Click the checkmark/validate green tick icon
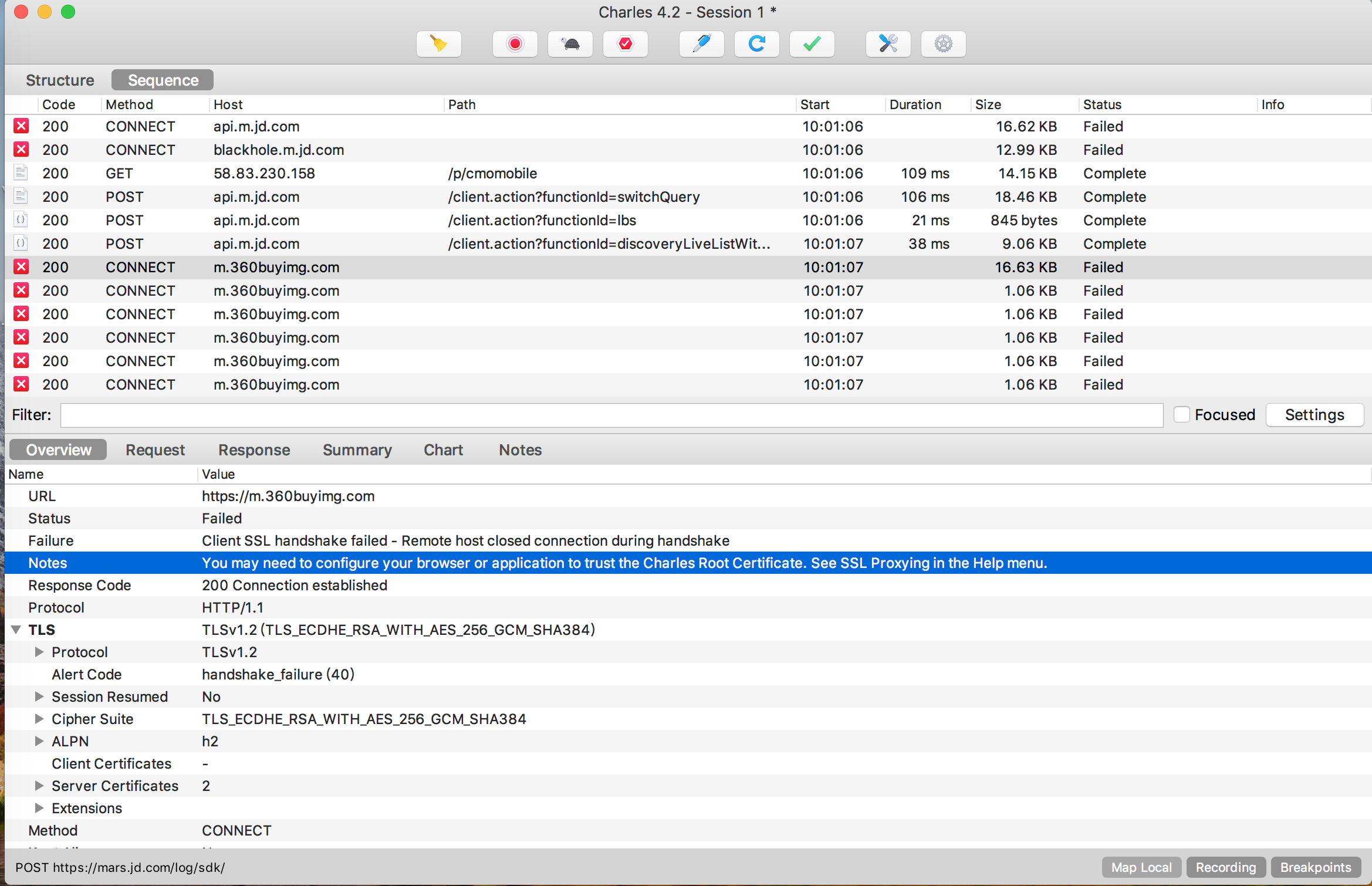This screenshot has height=886, width=1372. (x=812, y=43)
